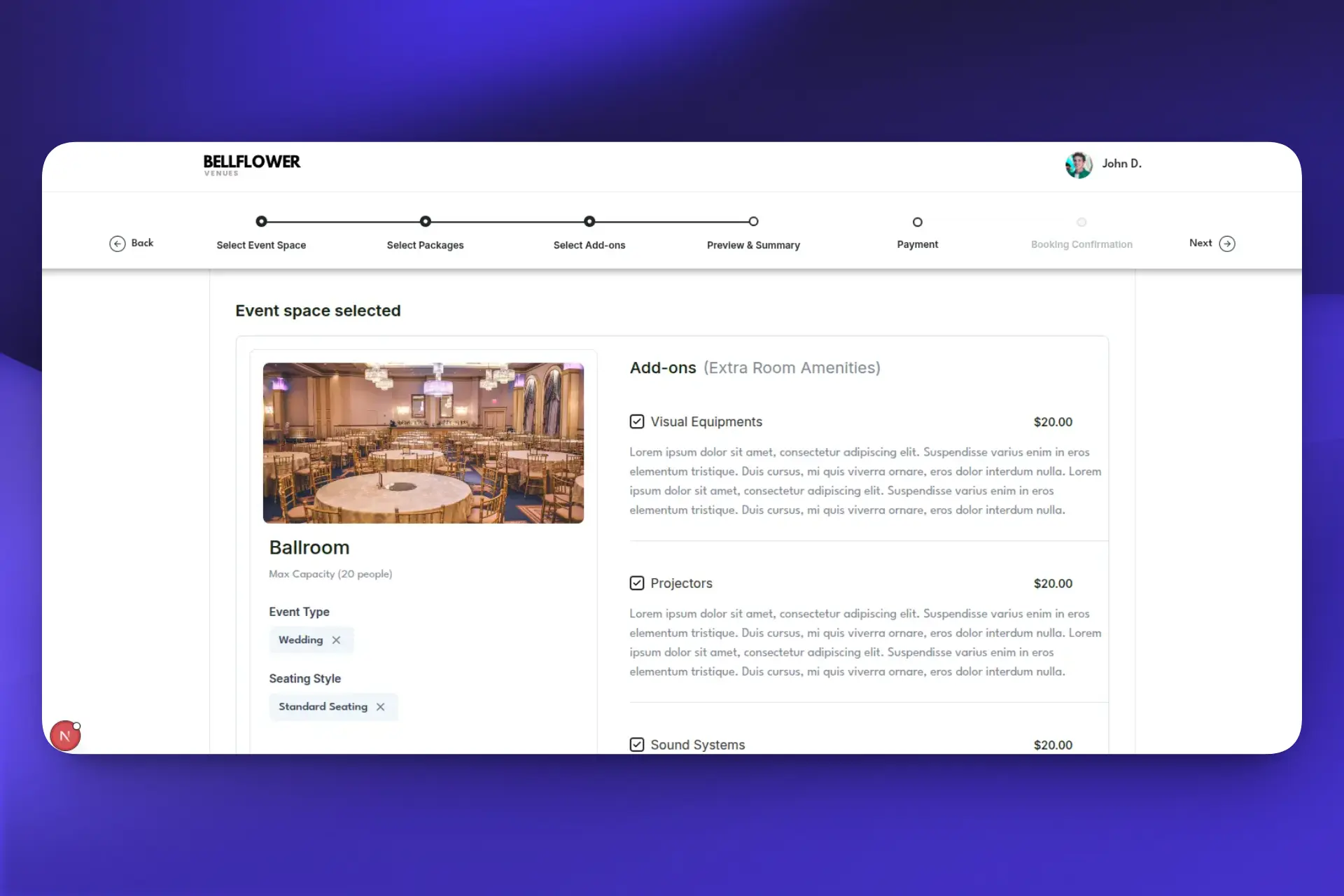Click the Bellflower Venues logo
The image size is (1344, 896).
251,164
